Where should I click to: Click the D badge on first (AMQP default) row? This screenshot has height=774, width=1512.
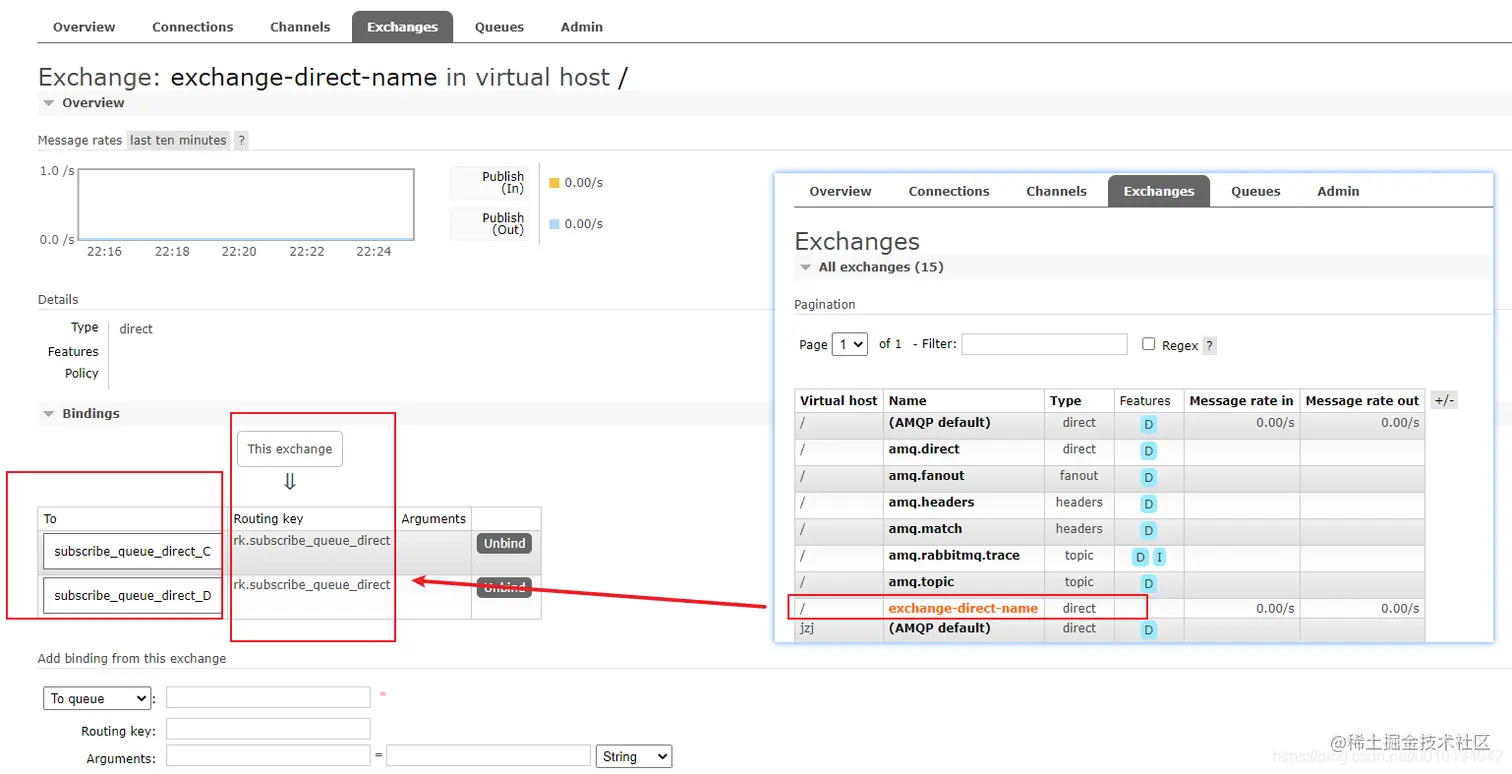point(1148,424)
